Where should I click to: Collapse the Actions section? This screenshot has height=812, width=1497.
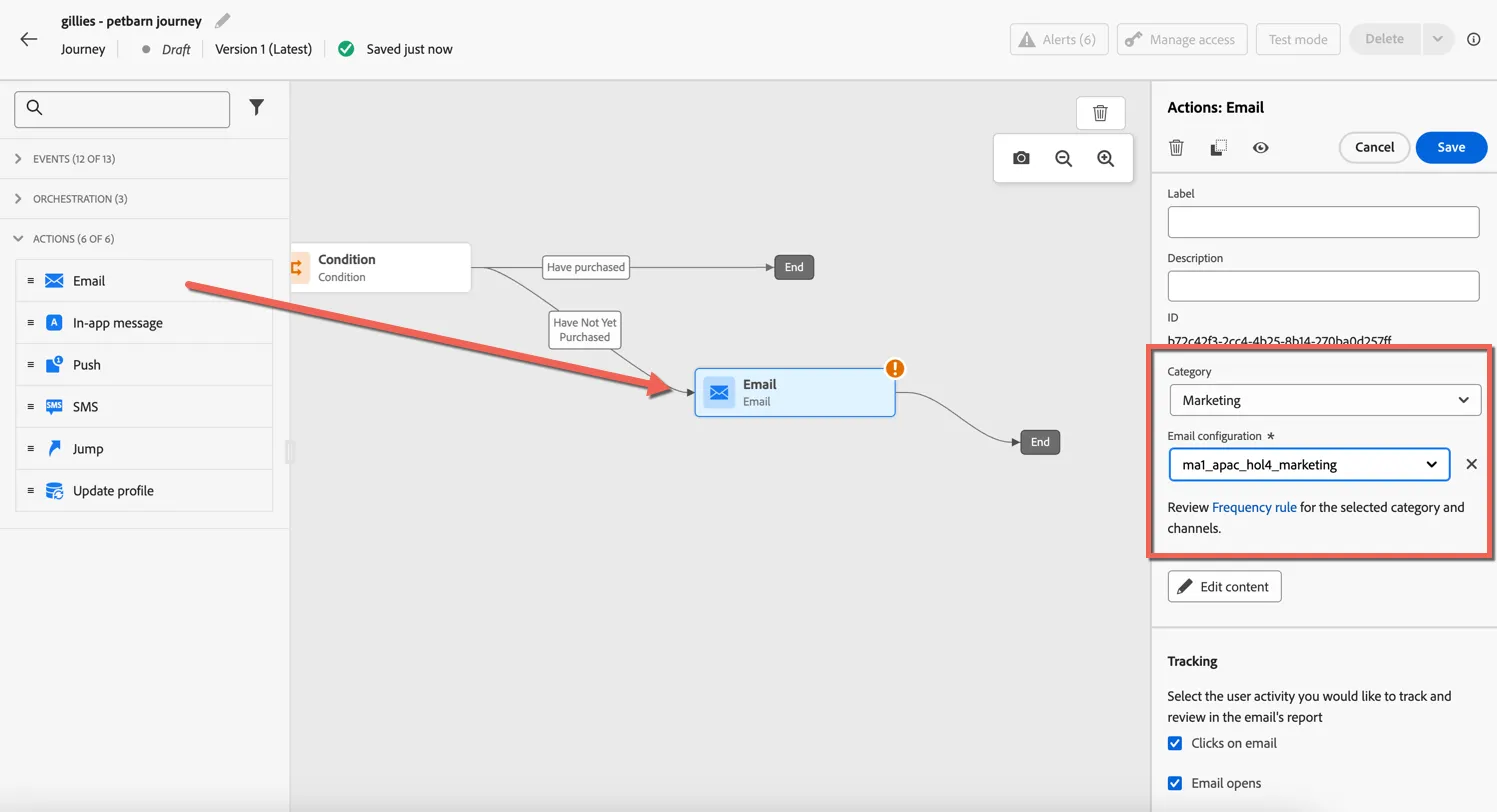[x=144, y=239]
